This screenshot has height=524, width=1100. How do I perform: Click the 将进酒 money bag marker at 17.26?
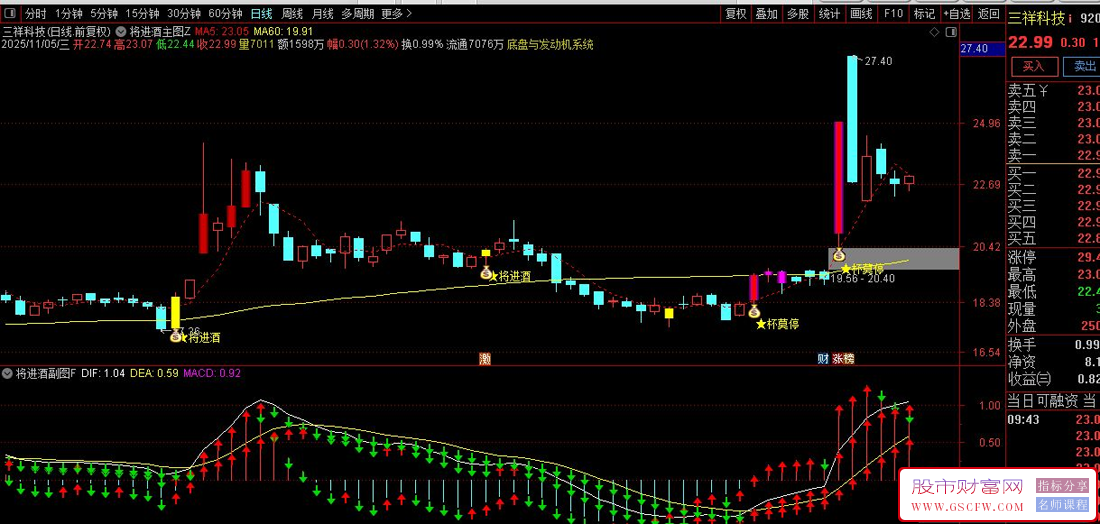[175, 335]
